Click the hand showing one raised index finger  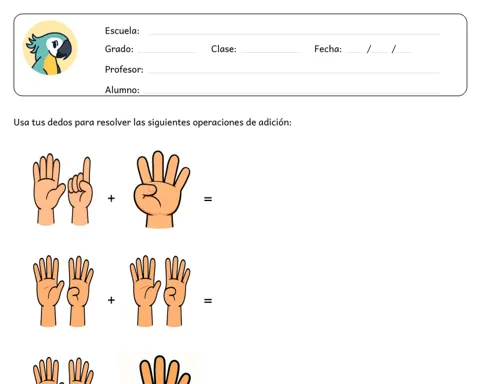80,191
